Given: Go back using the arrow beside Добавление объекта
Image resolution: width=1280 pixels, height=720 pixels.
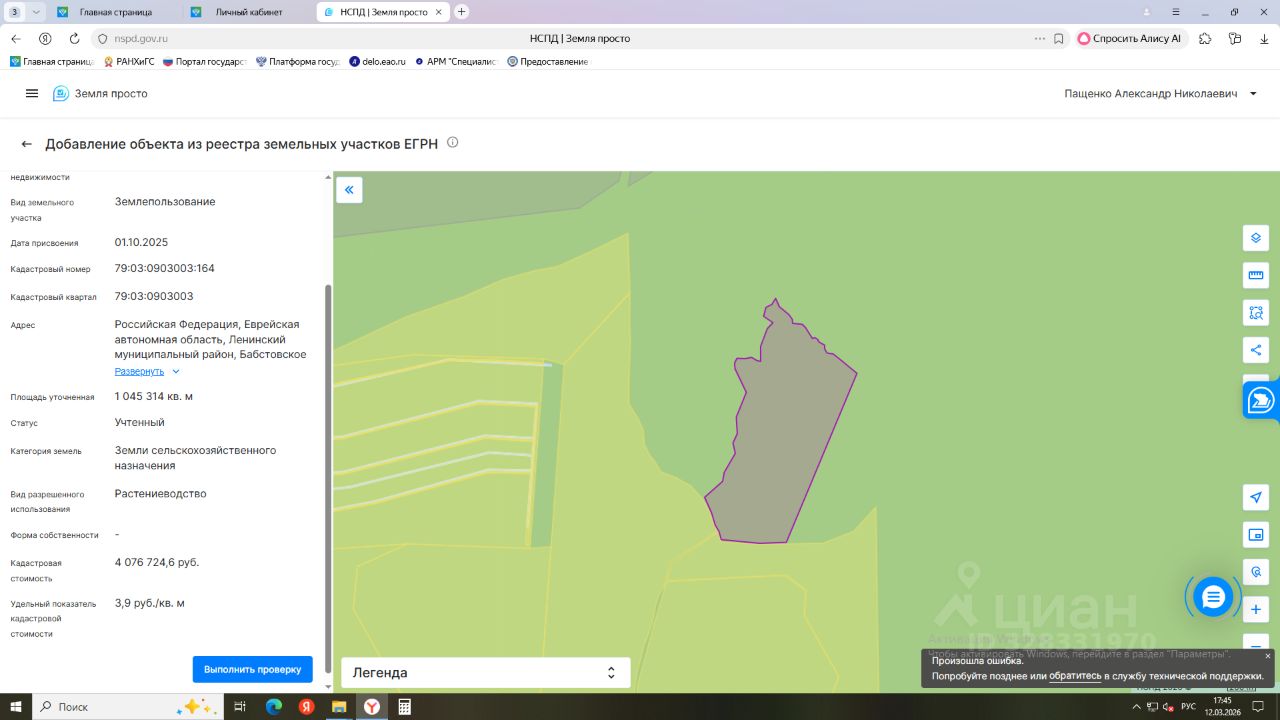Looking at the screenshot, I should point(27,144).
